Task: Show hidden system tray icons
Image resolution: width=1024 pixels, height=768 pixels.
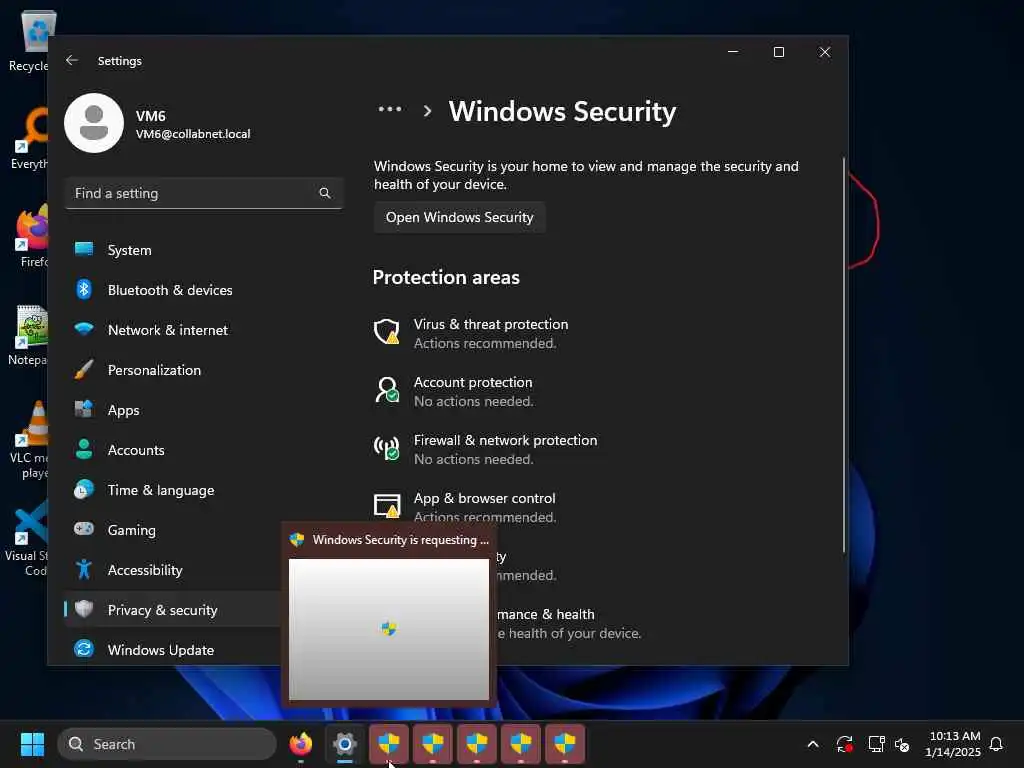Action: click(813, 744)
